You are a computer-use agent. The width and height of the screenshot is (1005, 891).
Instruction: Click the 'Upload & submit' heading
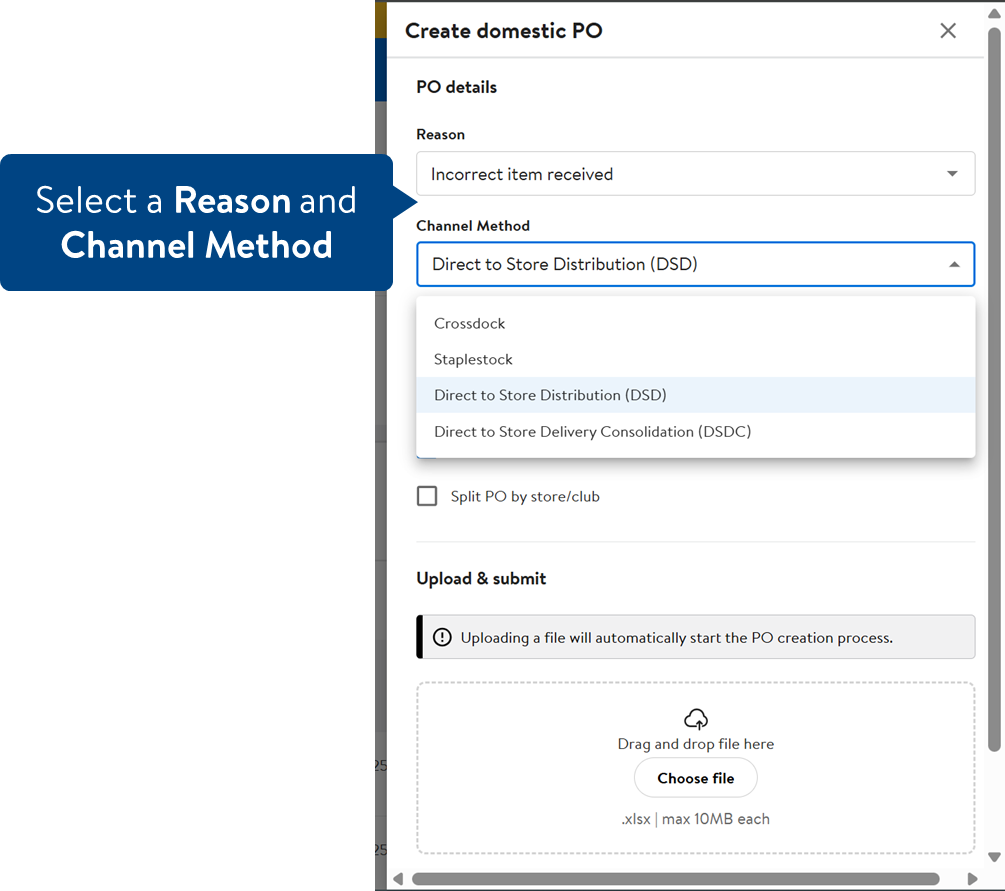(x=481, y=579)
